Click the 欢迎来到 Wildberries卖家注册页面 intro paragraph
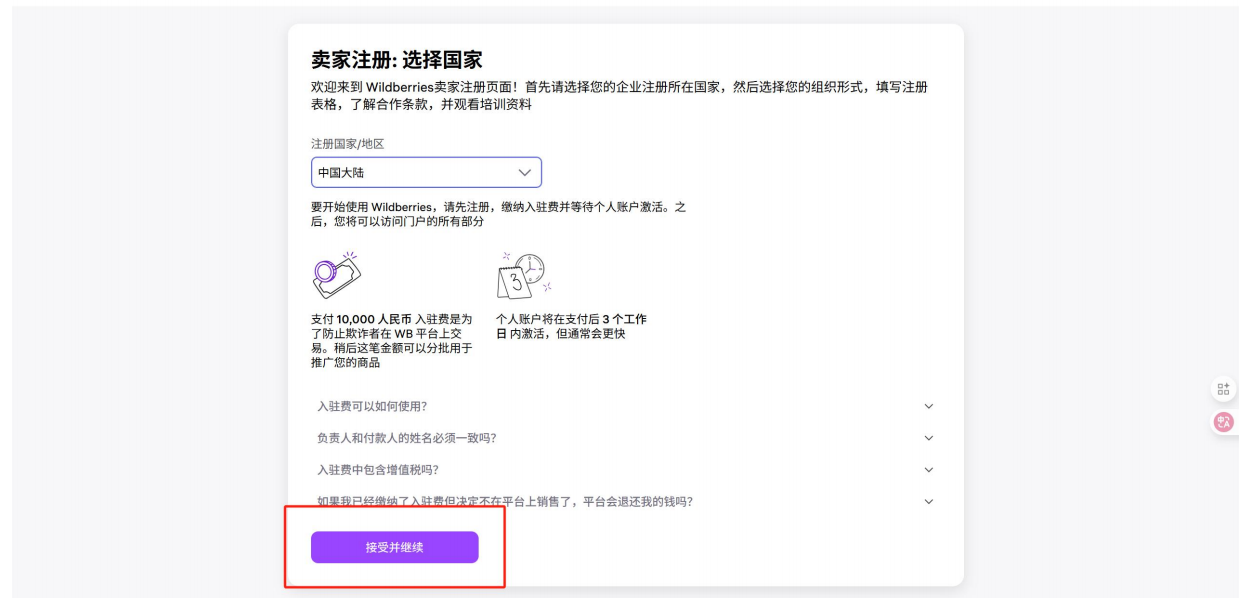The image size is (1240, 598). pos(619,95)
